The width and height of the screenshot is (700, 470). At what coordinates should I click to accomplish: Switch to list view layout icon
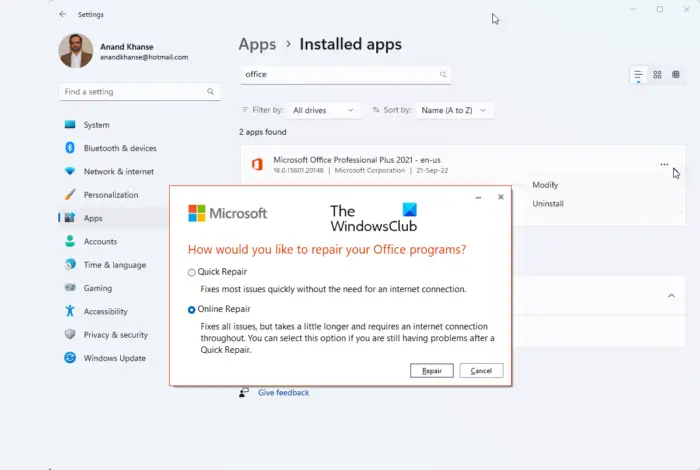point(638,75)
